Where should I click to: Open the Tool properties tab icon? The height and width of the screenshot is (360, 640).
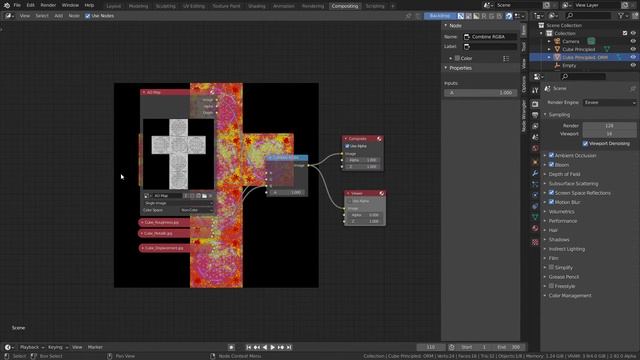(x=535, y=90)
